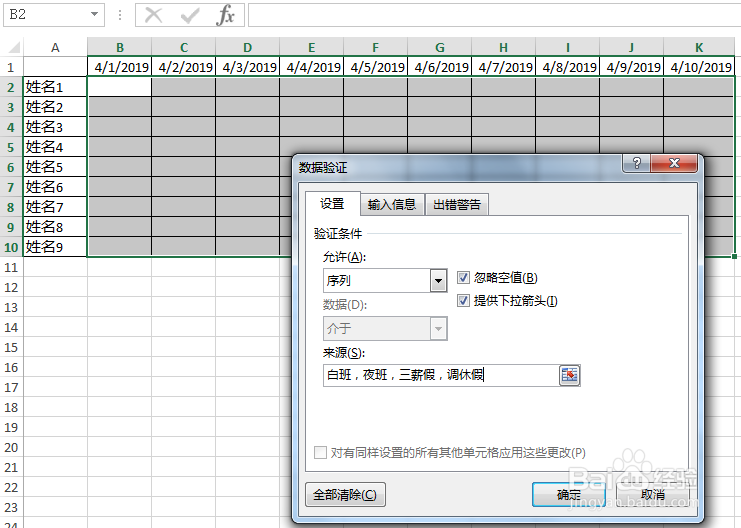Select row 2 header
The width and height of the screenshot is (741, 528).
(11, 87)
